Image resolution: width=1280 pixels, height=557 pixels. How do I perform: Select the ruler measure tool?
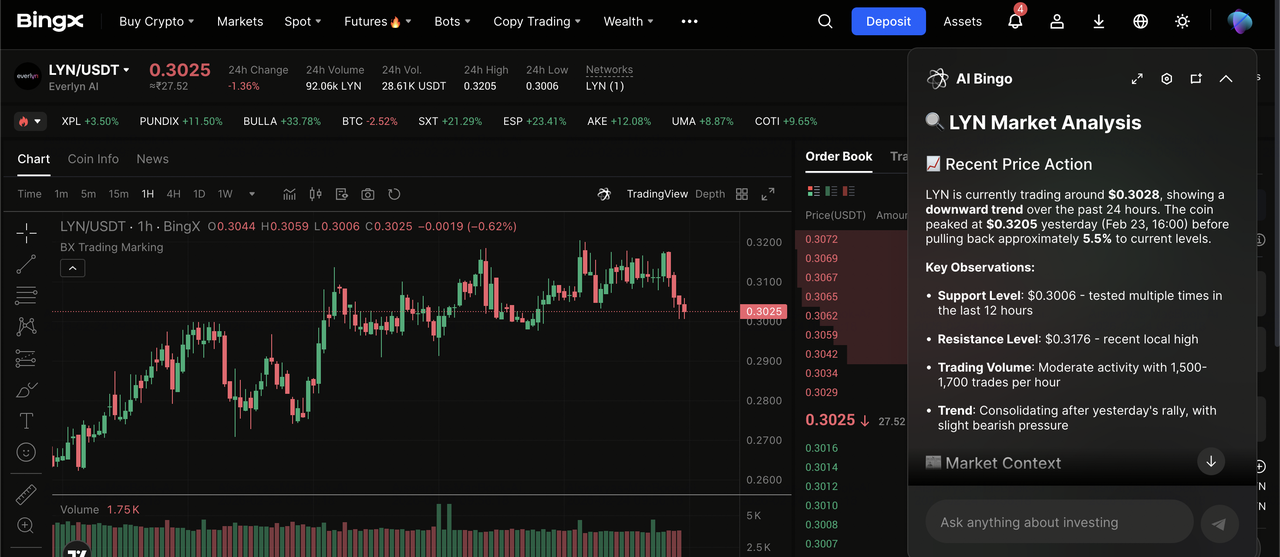tap(26, 494)
